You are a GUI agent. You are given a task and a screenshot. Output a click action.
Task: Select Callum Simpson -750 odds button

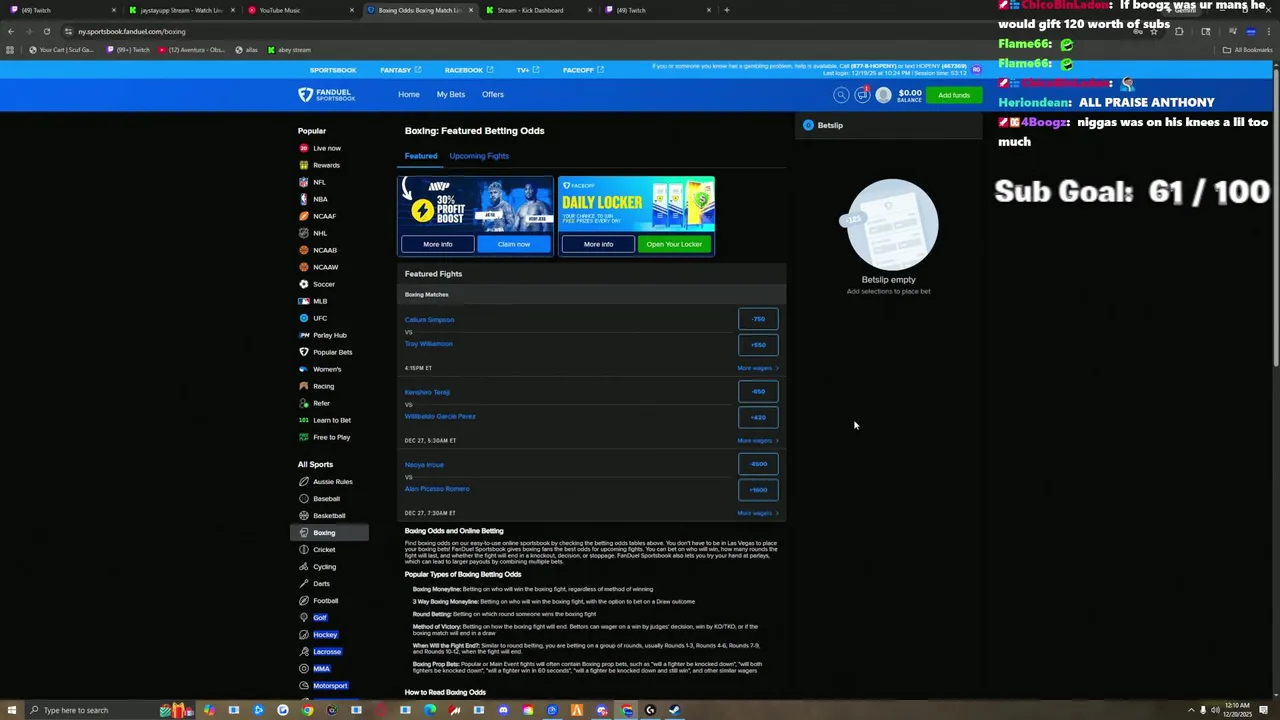tap(758, 319)
